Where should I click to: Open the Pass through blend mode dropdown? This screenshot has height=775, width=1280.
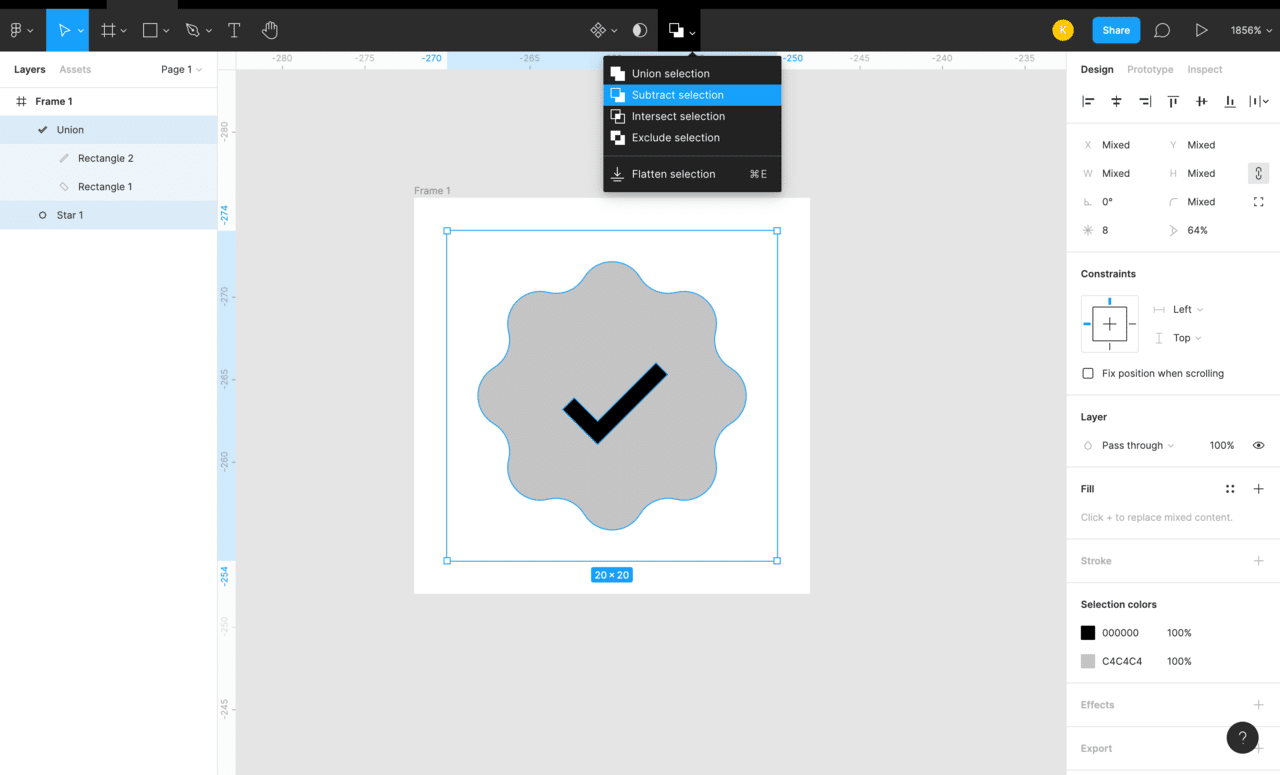click(x=1137, y=445)
